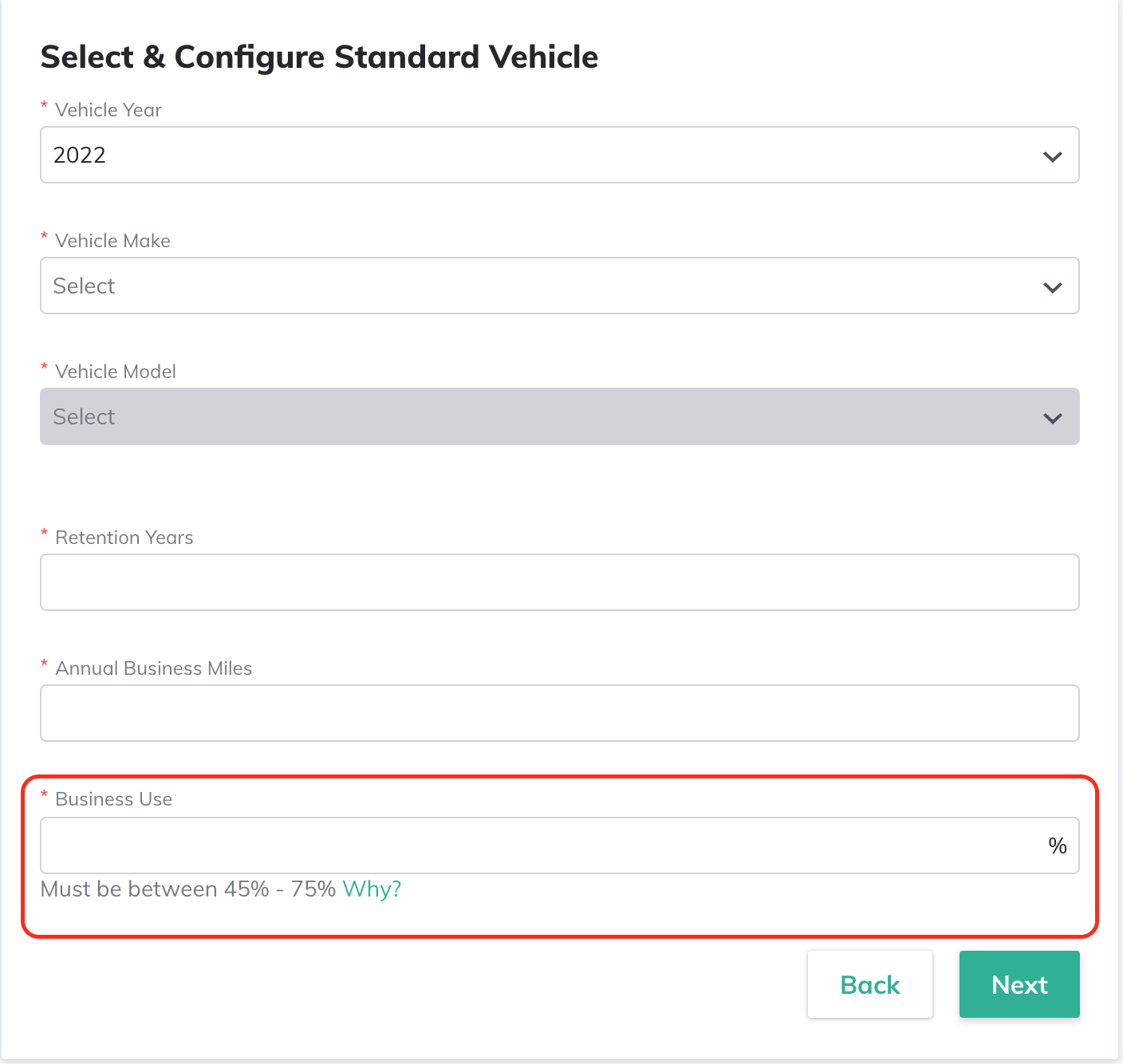
Task: Click the Select & Configure Standard Vehicle heading
Action: point(319,57)
